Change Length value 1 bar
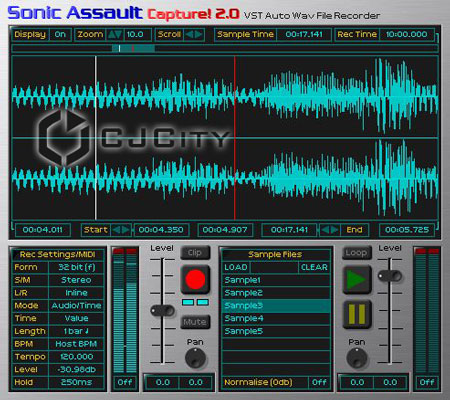The height and width of the screenshot is (400, 450). 77,331
